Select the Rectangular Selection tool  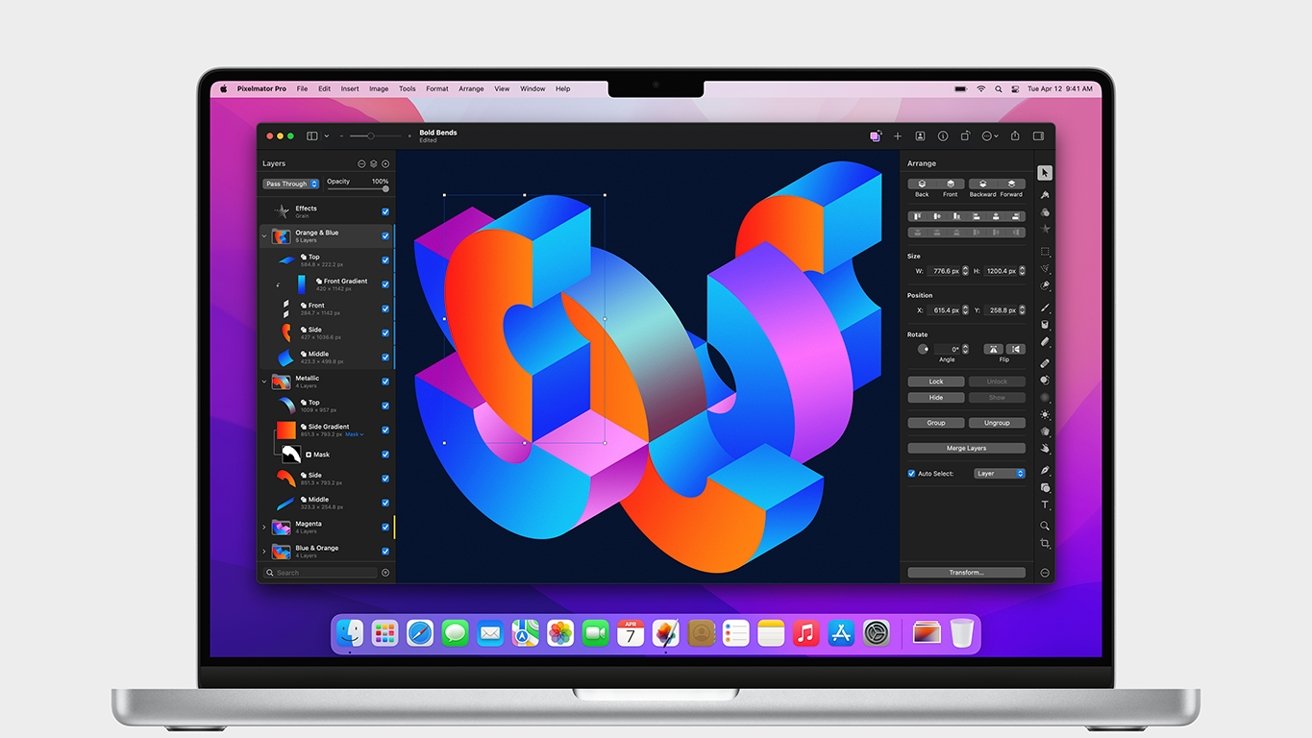1045,251
